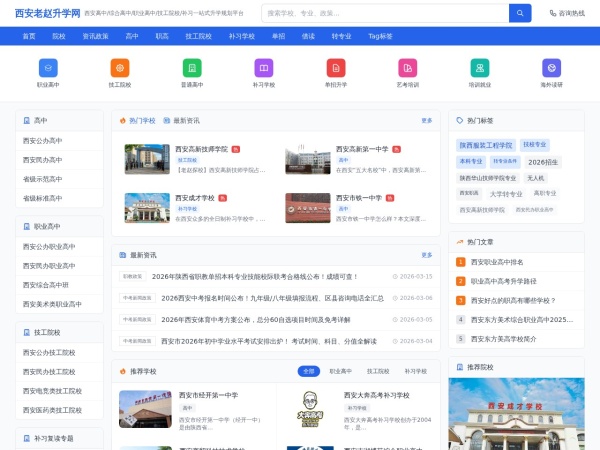
Task: Click the 补习复读专题 sidebar heading icon
Action: click(x=26, y=438)
